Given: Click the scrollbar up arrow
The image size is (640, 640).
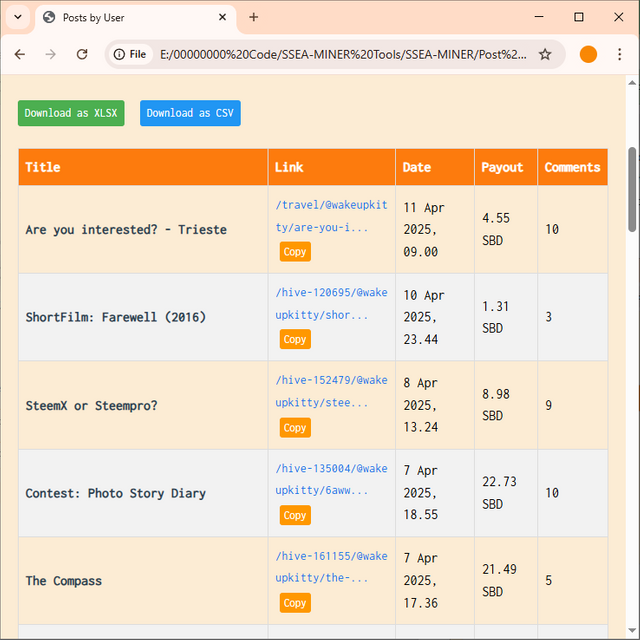Looking at the screenshot, I should [632, 83].
